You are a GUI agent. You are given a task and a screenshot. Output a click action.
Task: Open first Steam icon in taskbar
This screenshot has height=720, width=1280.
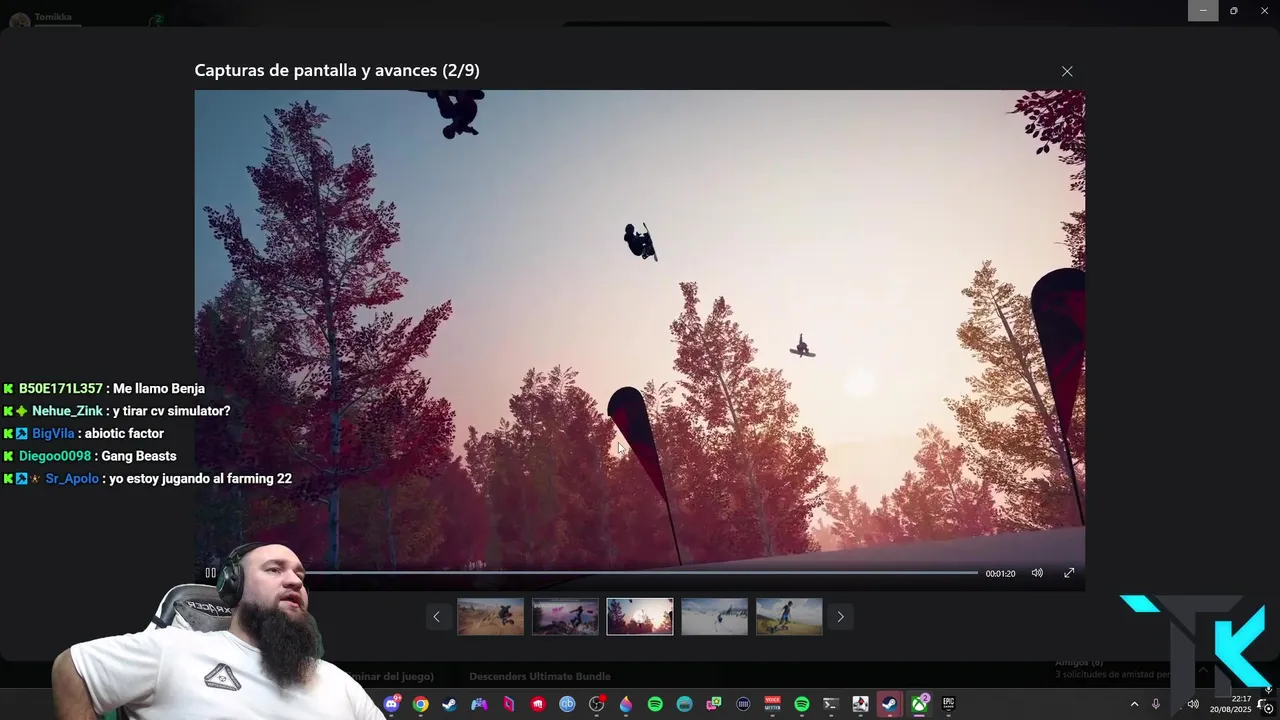pyautogui.click(x=450, y=704)
